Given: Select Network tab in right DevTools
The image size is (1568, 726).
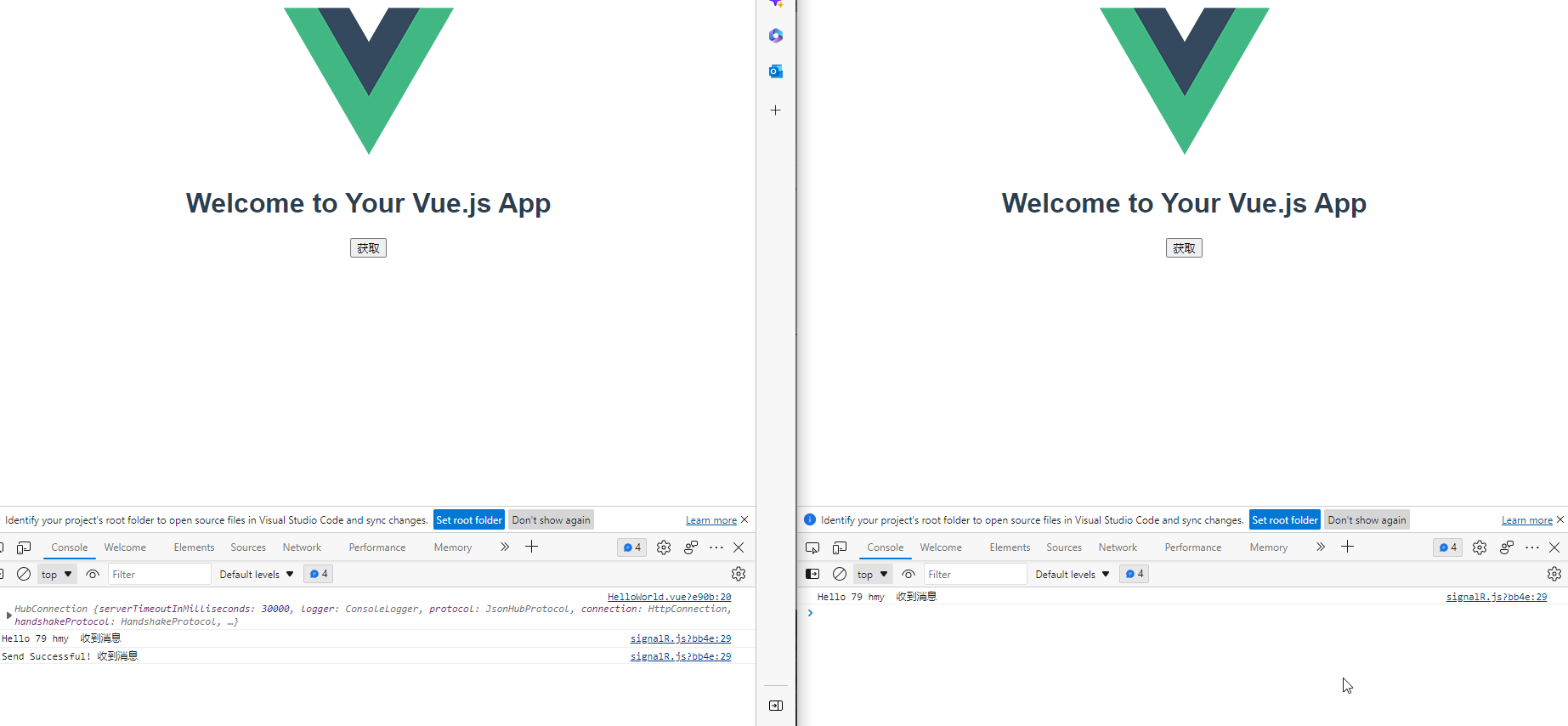Looking at the screenshot, I should coord(1118,547).
